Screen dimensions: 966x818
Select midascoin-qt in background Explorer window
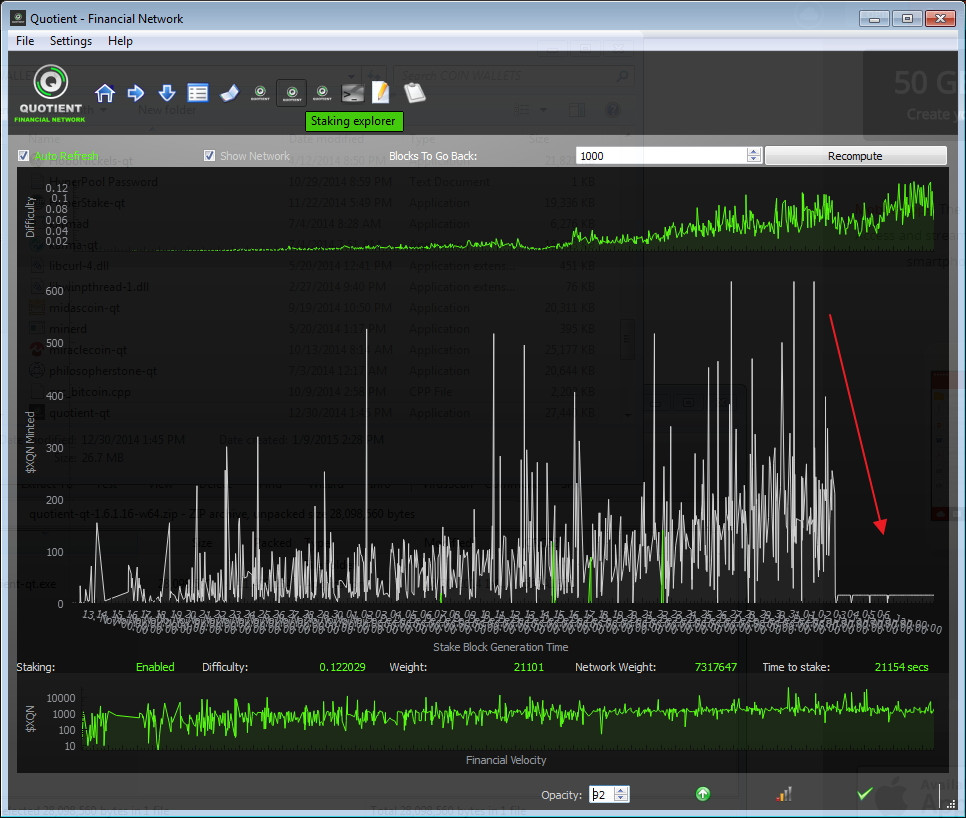coord(84,307)
